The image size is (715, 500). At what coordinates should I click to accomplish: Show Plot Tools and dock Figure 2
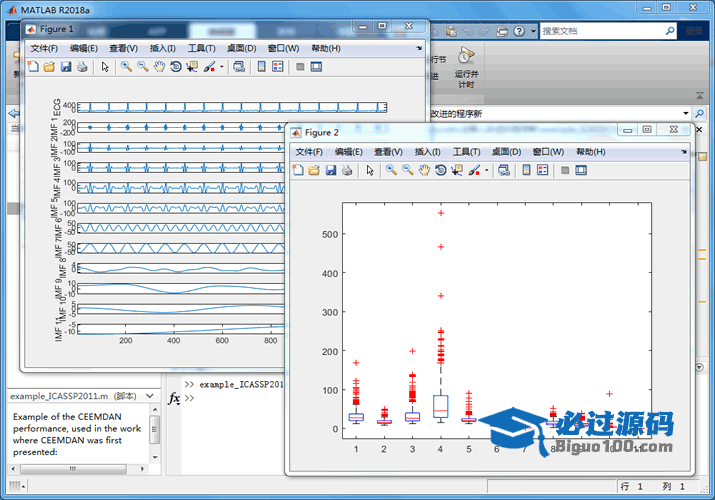(x=581, y=170)
